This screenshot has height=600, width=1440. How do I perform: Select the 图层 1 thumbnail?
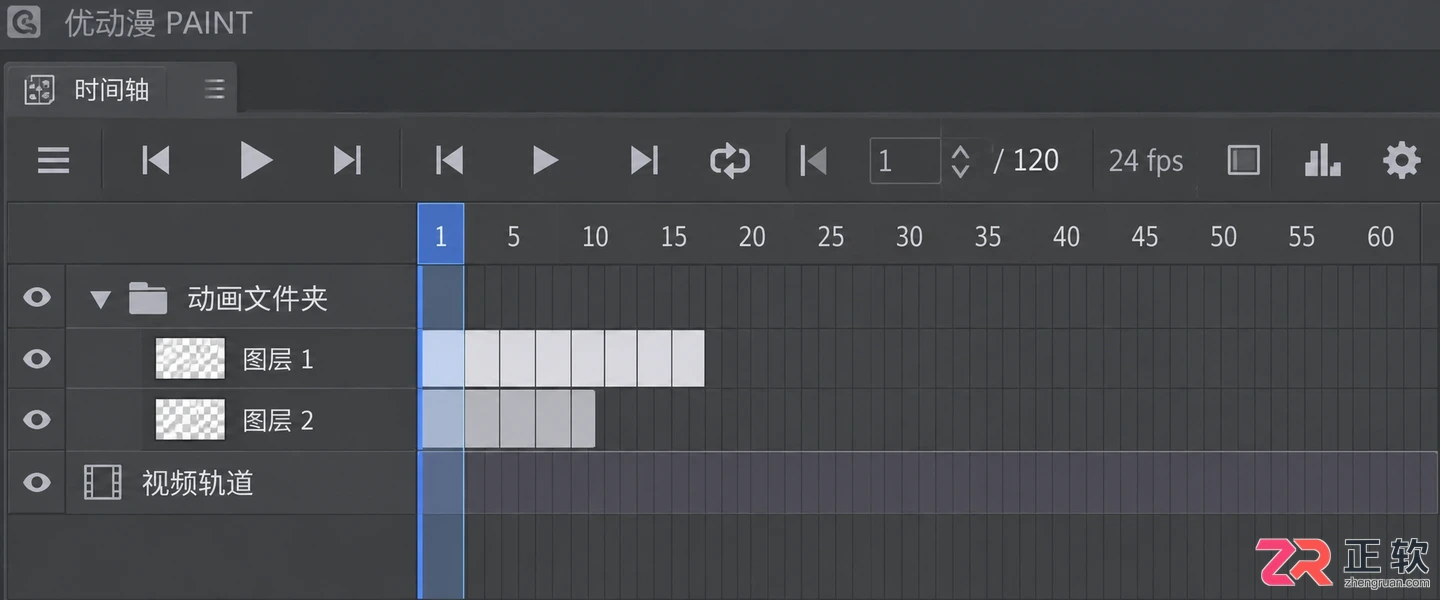point(190,359)
